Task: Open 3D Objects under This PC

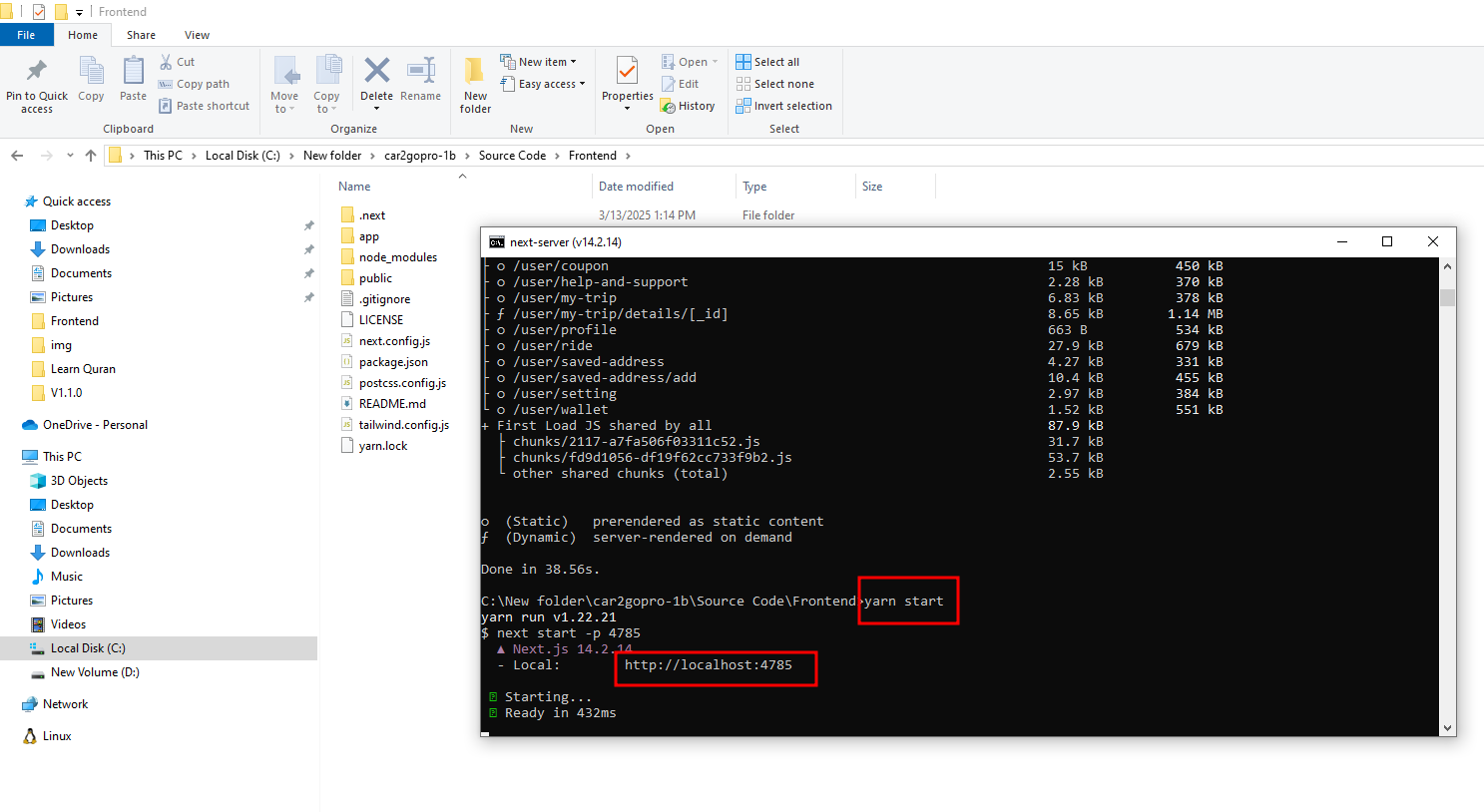Action: coord(79,481)
